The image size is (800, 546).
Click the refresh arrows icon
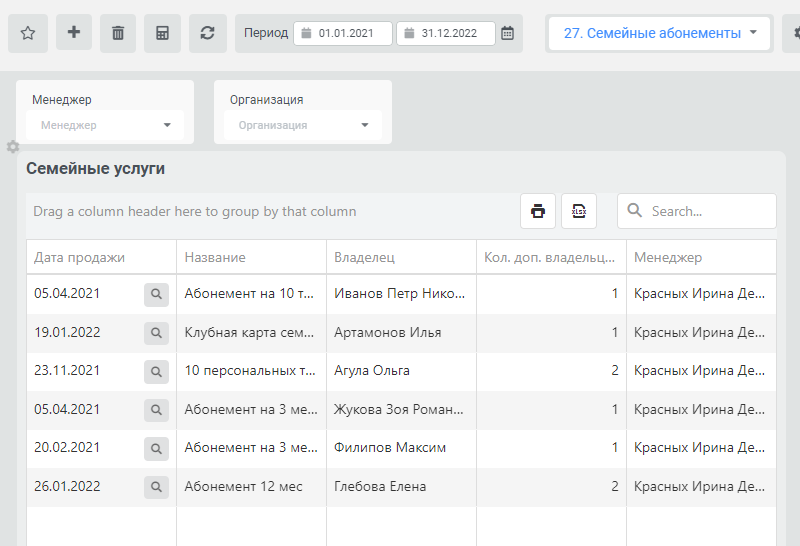pyautogui.click(x=208, y=33)
